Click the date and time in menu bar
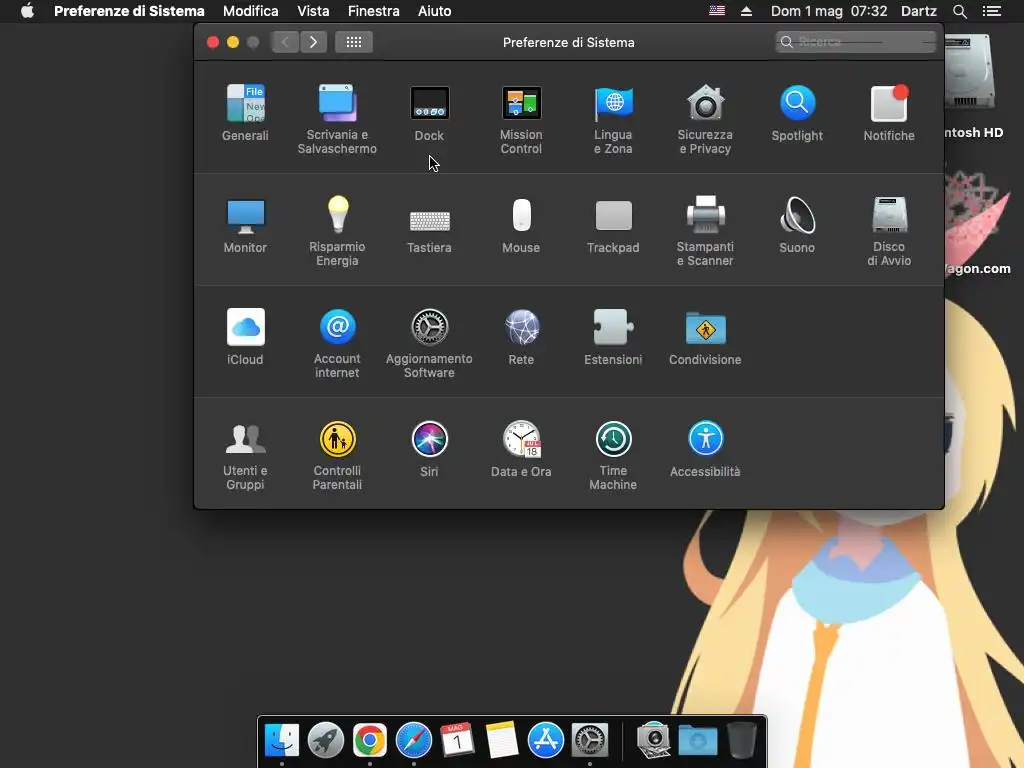1024x768 pixels. [829, 11]
